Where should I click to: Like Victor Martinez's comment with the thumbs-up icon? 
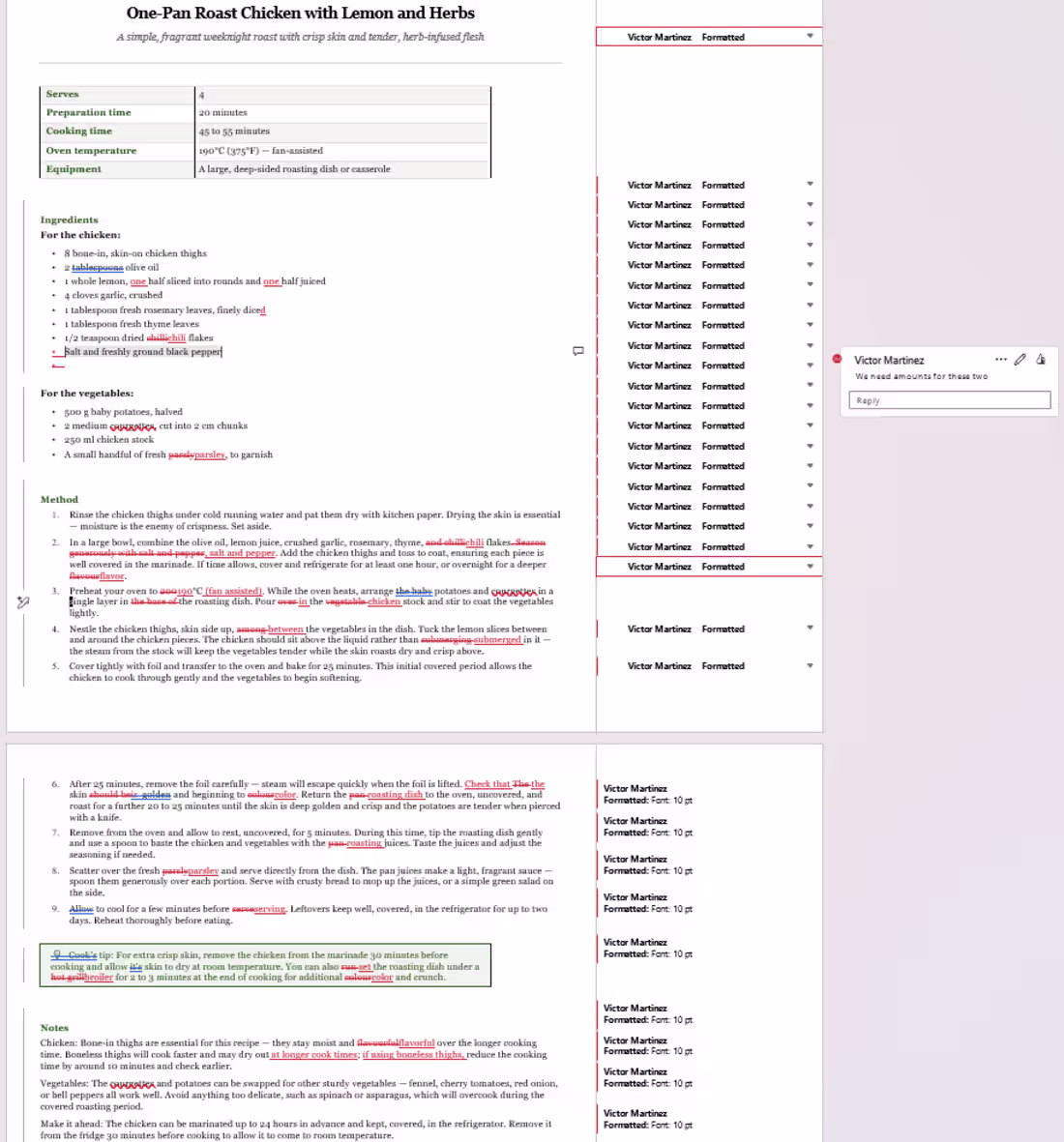[x=1041, y=360]
